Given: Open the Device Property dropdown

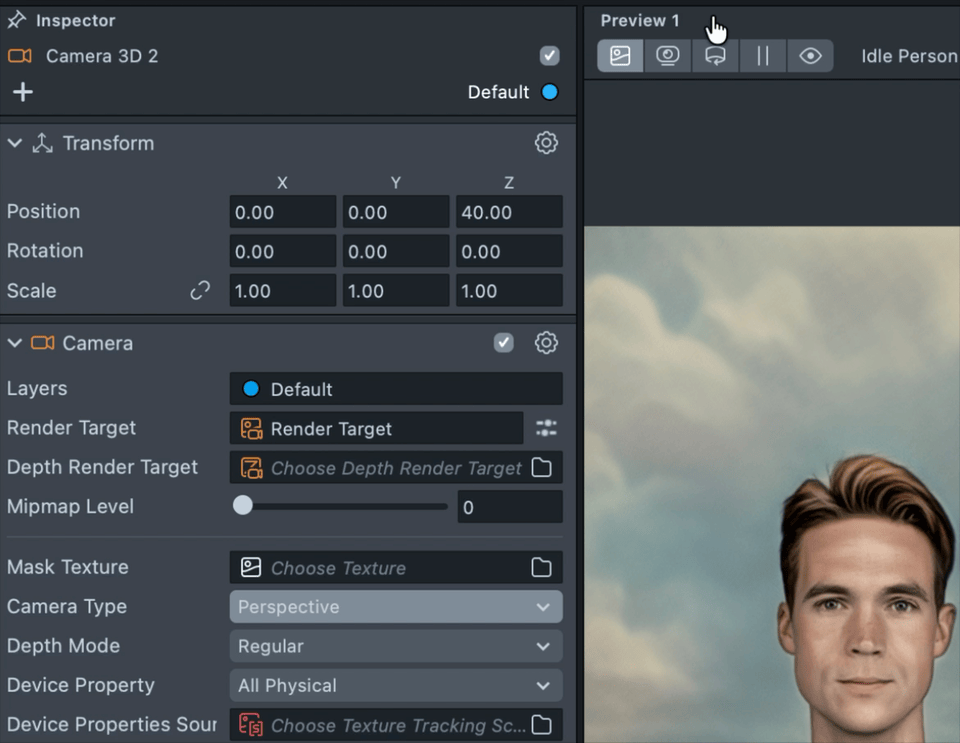Looking at the screenshot, I should (x=395, y=686).
